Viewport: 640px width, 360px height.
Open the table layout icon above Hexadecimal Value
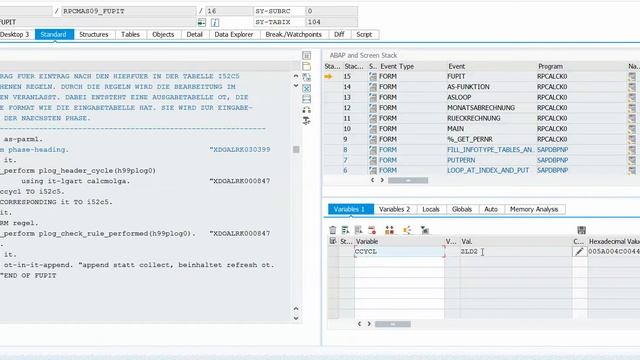coord(582,230)
